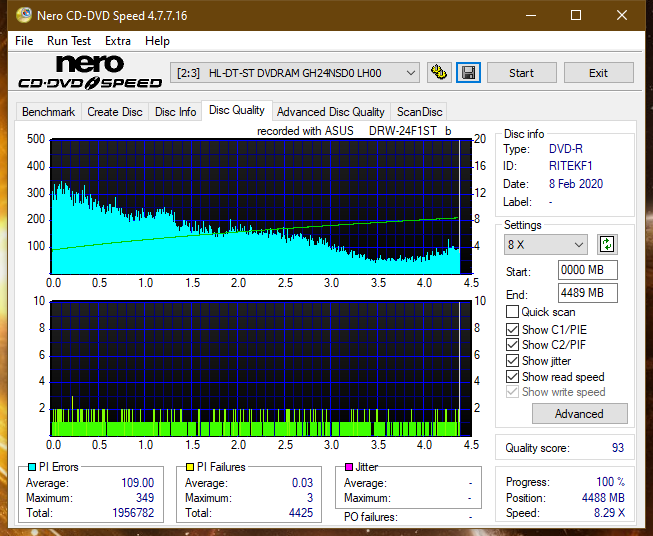The height and width of the screenshot is (536, 653).
Task: Minimize the Nero CD-DVD Speed window
Action: click(531, 15)
